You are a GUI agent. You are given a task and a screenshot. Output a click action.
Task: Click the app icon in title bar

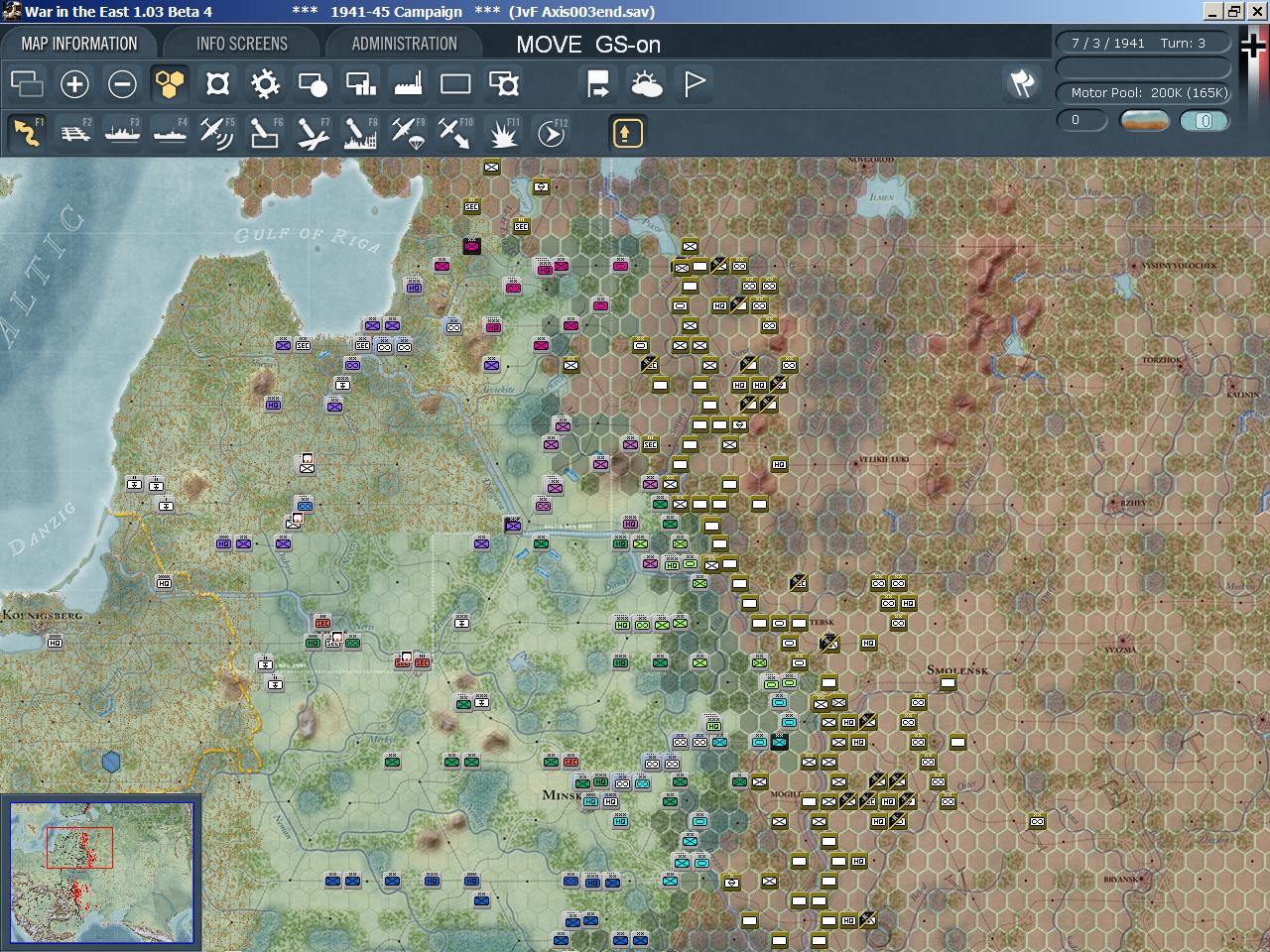click(12, 11)
